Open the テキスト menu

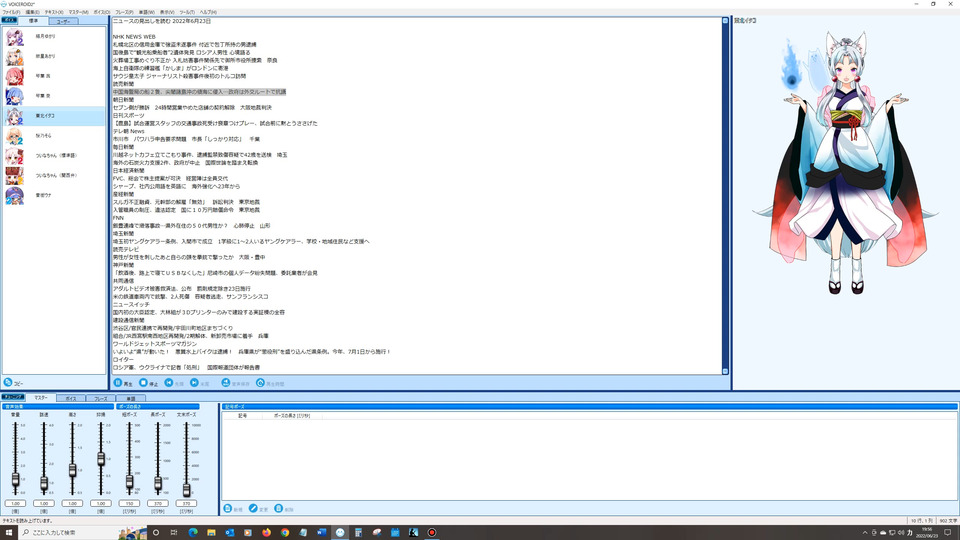[x=54, y=12]
